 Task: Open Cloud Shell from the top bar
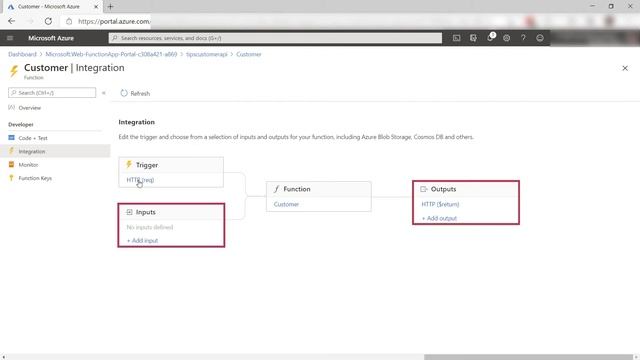456,38
